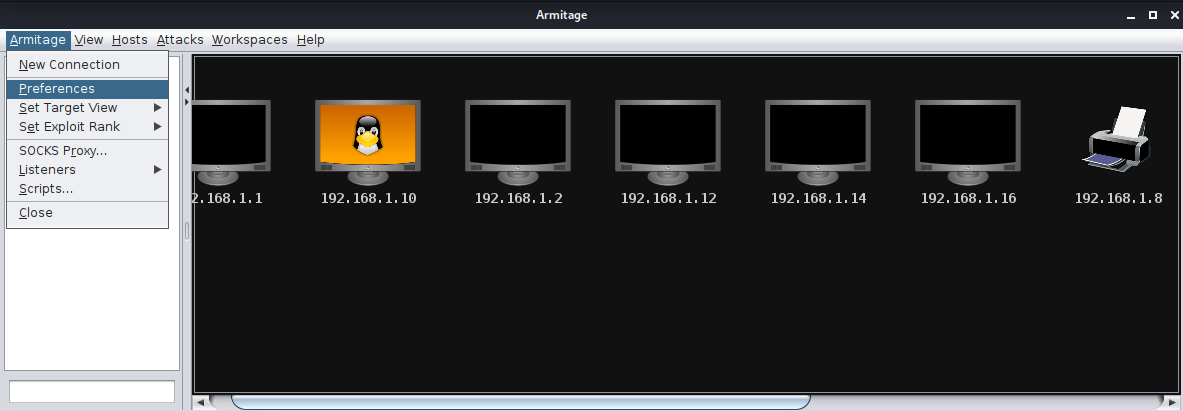Select the host monitor icon 192.168.1.12

(x=668, y=142)
